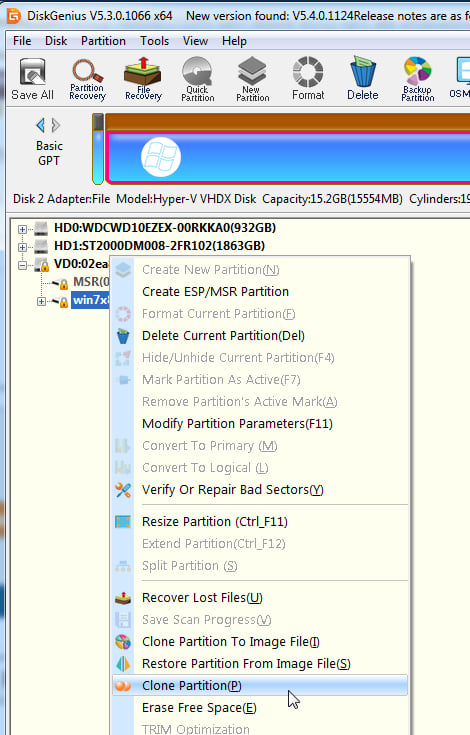Open the Tools menu
Image resolution: width=470 pixels, height=735 pixels.
point(154,41)
